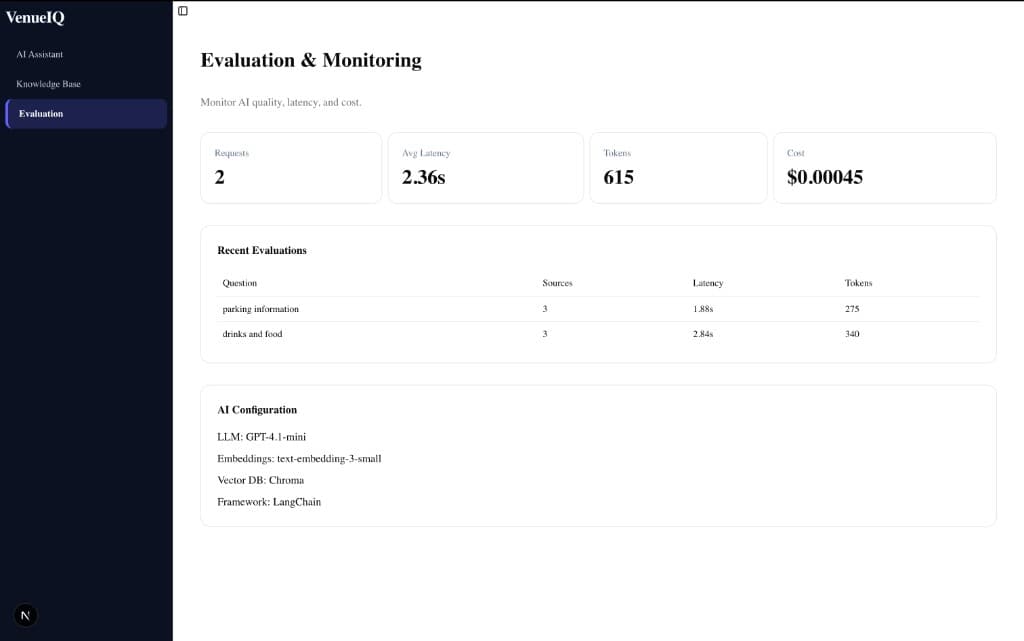Viewport: 1024px width, 641px height.
Task: Click the 1.88s latency cell
Action: pos(703,309)
